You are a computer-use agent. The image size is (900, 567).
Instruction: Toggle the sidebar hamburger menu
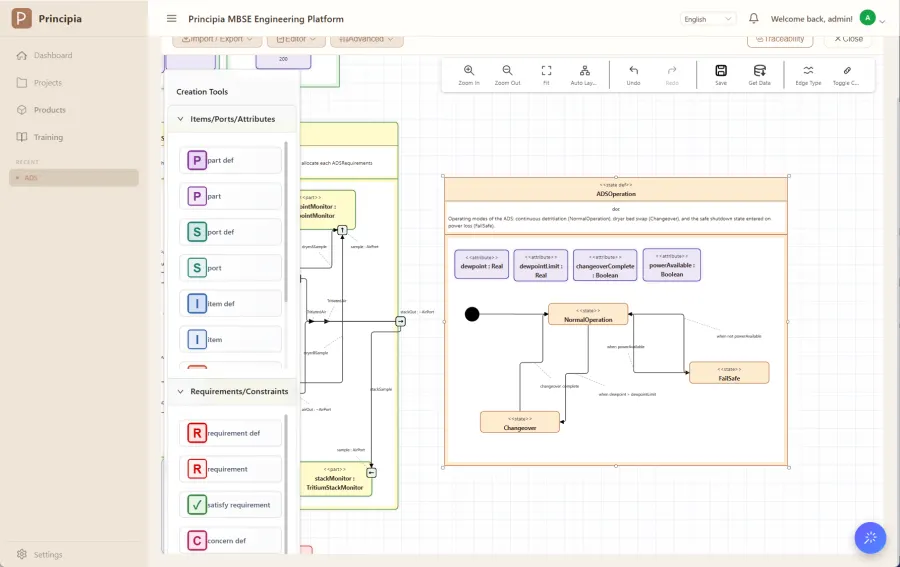click(172, 18)
